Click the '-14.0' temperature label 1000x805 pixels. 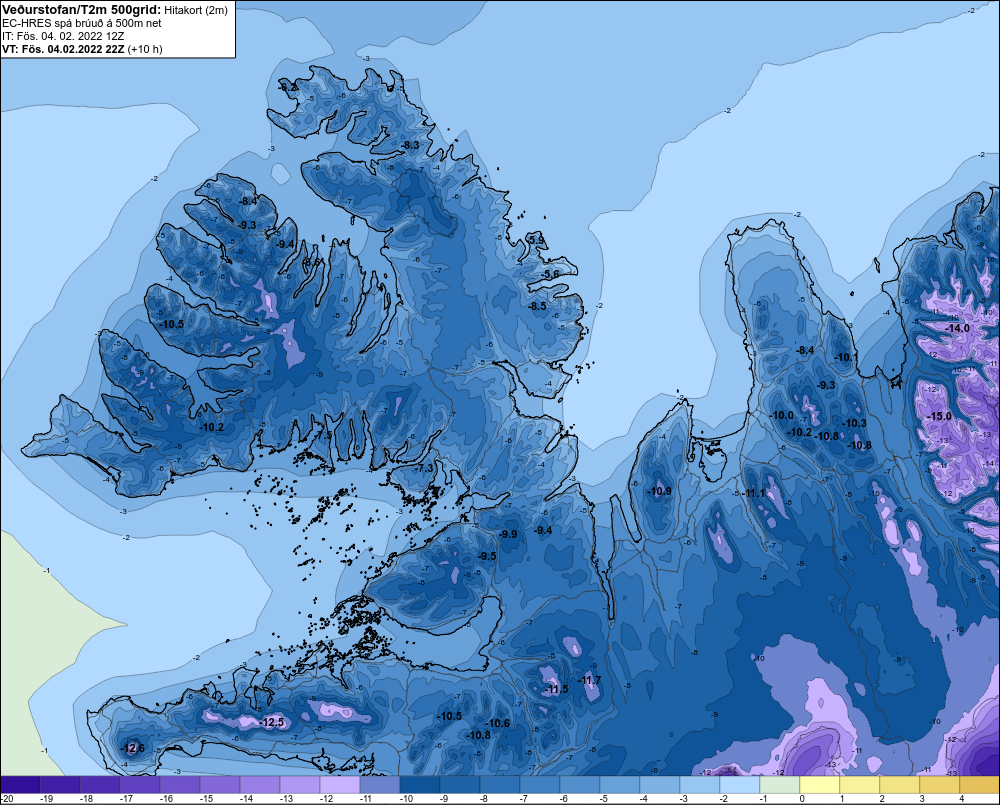click(x=957, y=329)
